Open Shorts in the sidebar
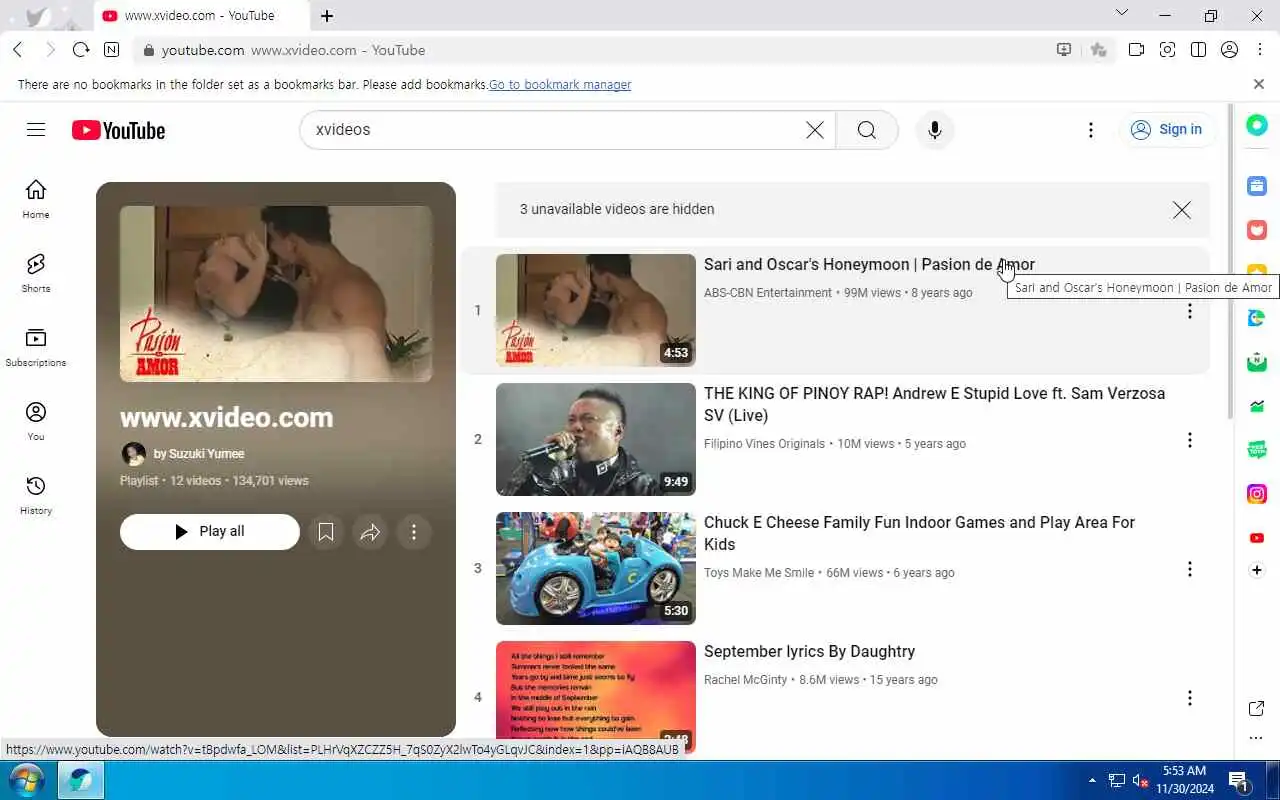Image resolution: width=1280 pixels, height=800 pixels. click(36, 273)
